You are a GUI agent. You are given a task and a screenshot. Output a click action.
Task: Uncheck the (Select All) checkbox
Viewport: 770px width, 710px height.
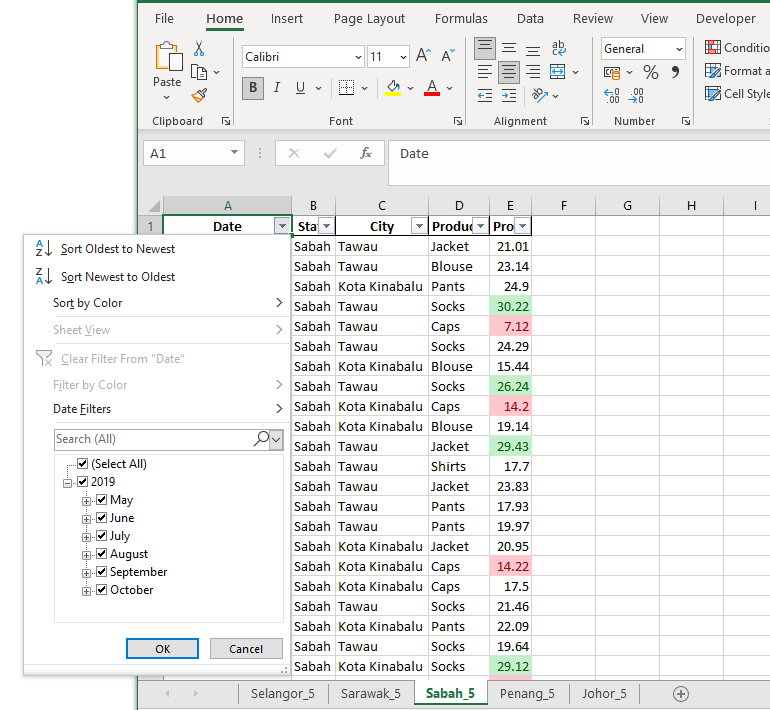click(83, 464)
